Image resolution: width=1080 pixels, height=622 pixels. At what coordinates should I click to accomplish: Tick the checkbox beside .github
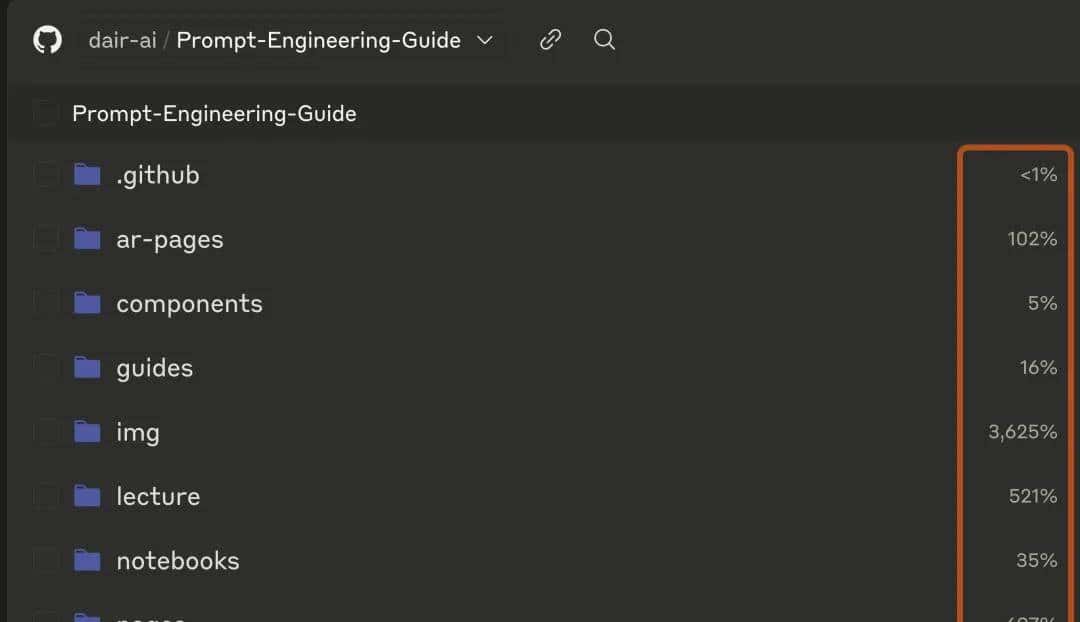pyautogui.click(x=46, y=175)
